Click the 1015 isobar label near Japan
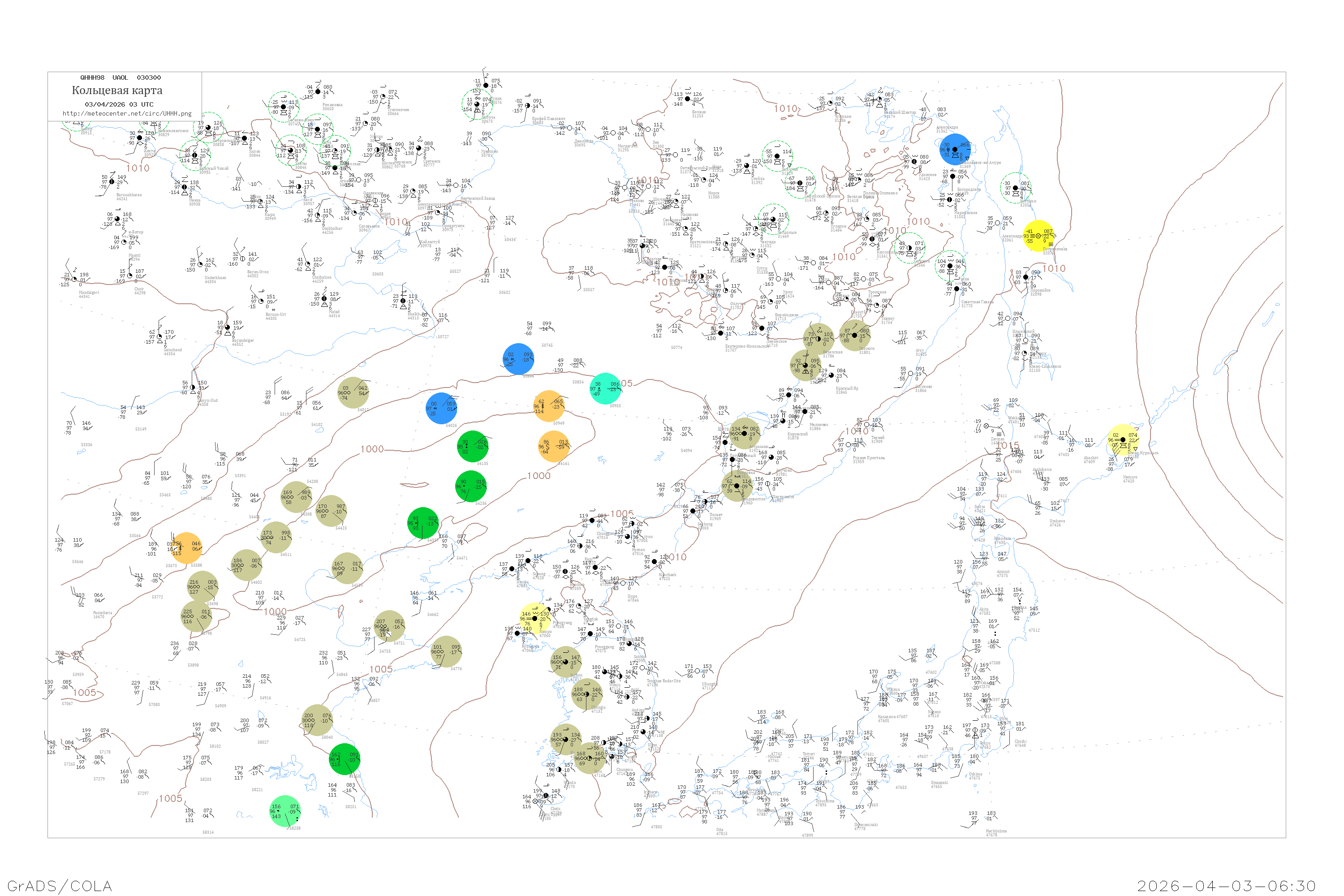Screen dimensions: 1344x896 [x=1008, y=445]
